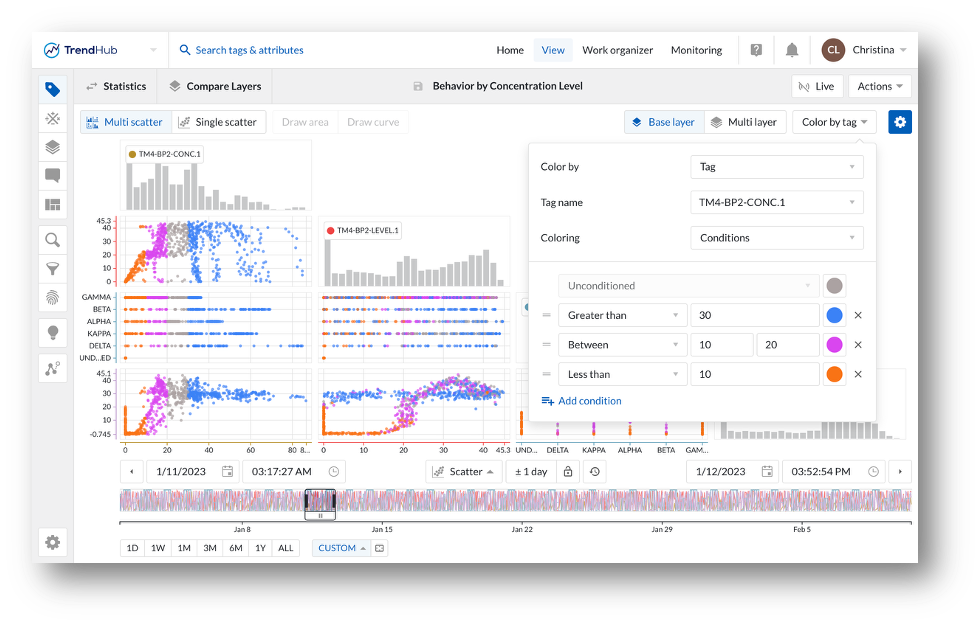This screenshot has height=626, width=980.
Task: Open the search magnifier tool in sidebar
Action: pos(53,239)
